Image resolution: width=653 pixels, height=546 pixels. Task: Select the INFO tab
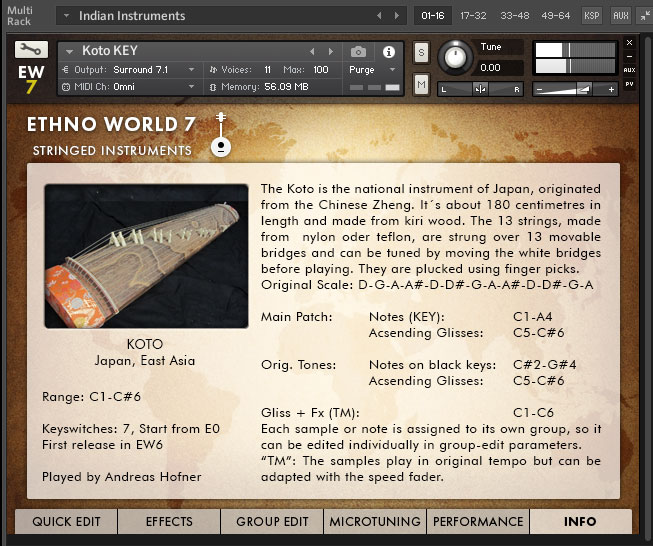click(x=581, y=521)
